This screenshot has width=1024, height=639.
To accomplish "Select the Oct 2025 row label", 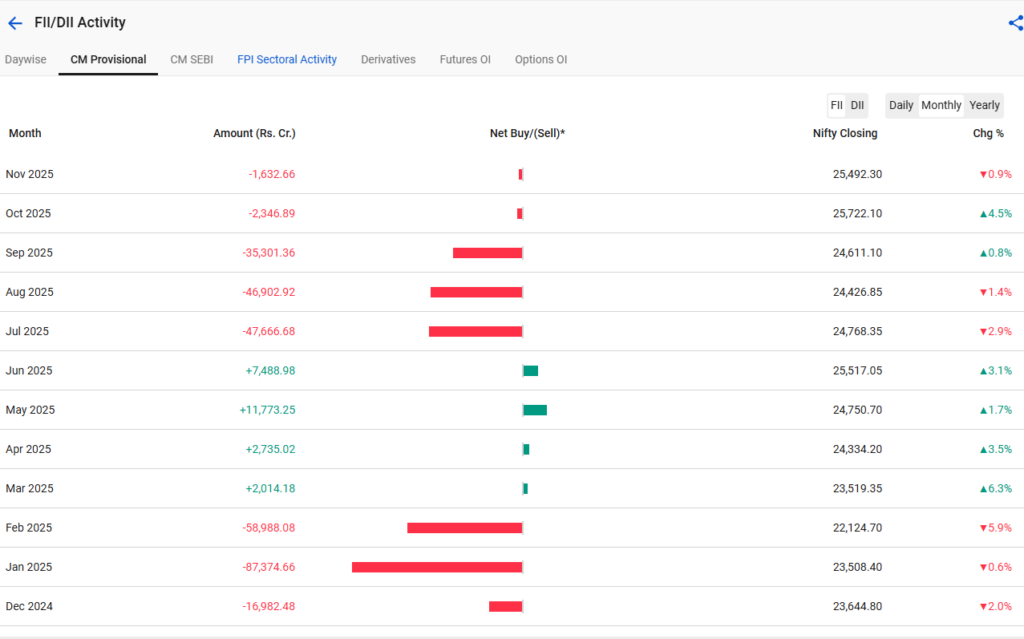I will [28, 214].
